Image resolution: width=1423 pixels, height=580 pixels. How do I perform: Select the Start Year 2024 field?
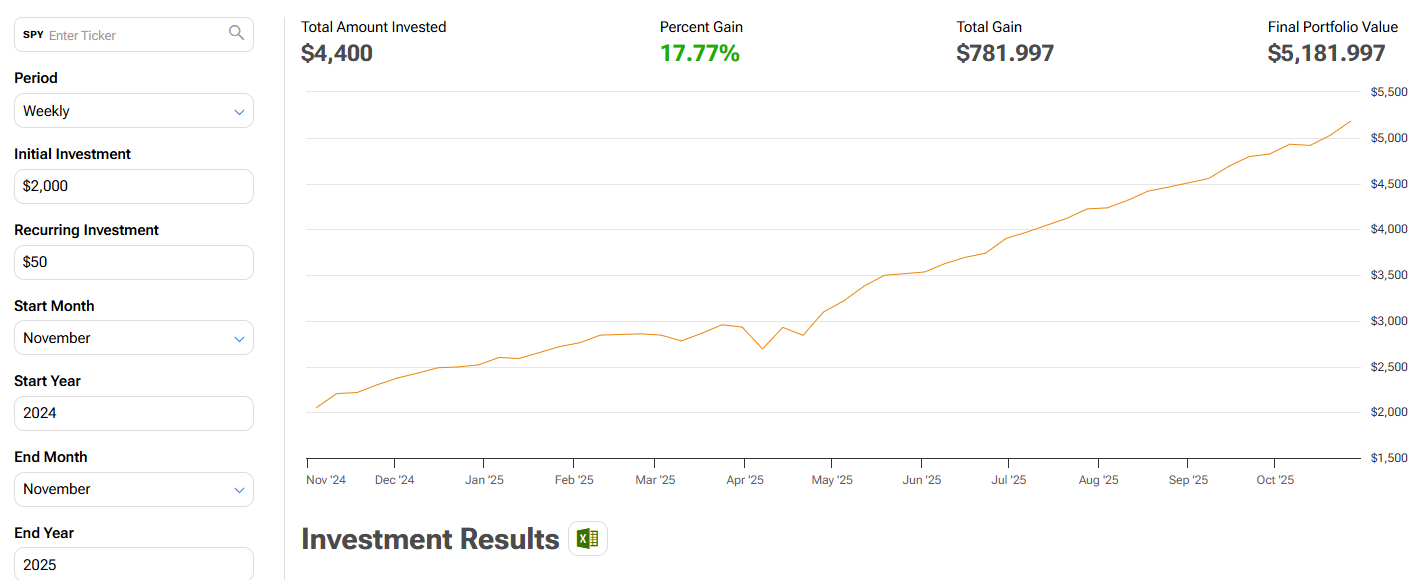134,413
